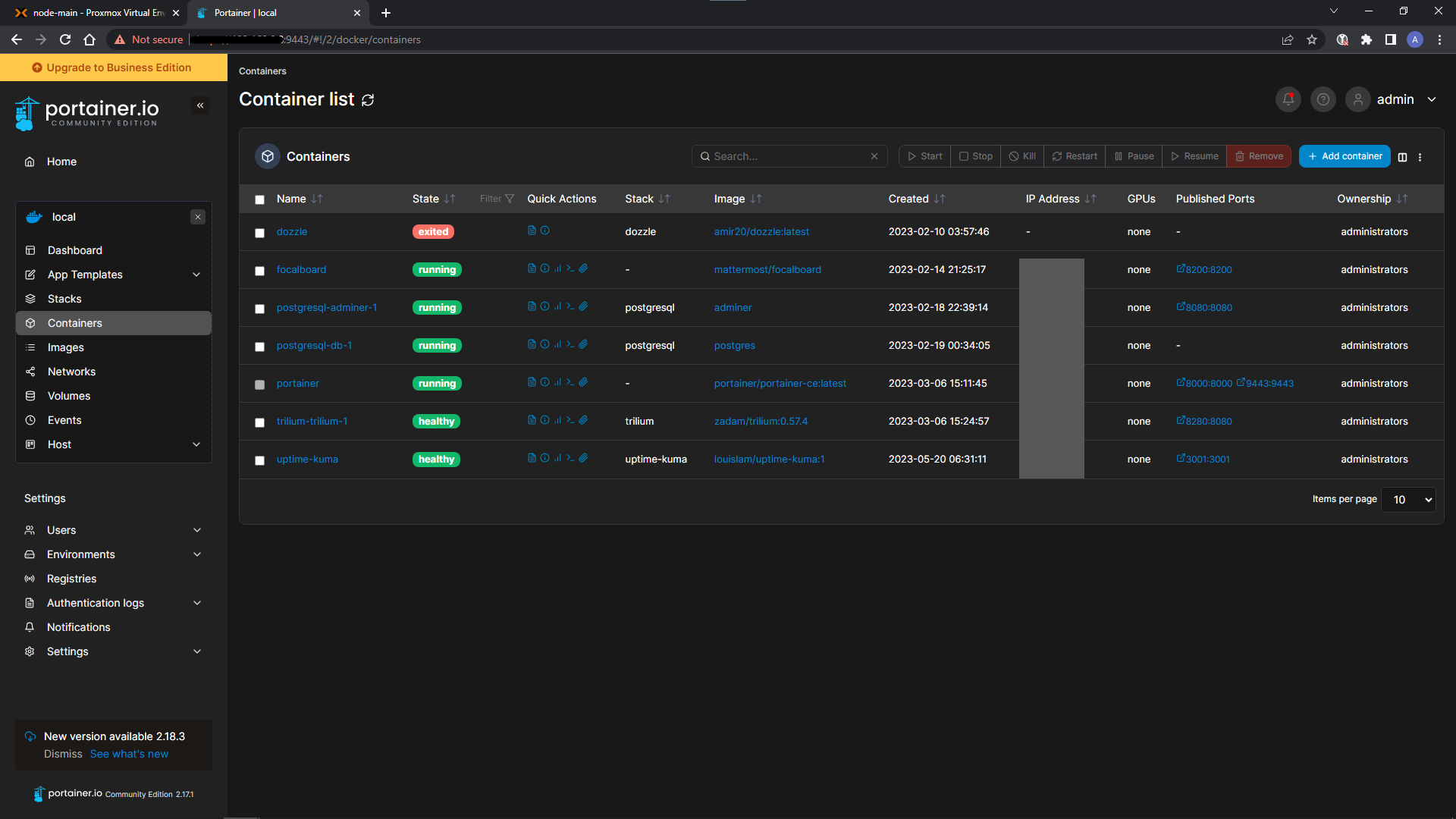Click into the container Search field

pos(789,156)
